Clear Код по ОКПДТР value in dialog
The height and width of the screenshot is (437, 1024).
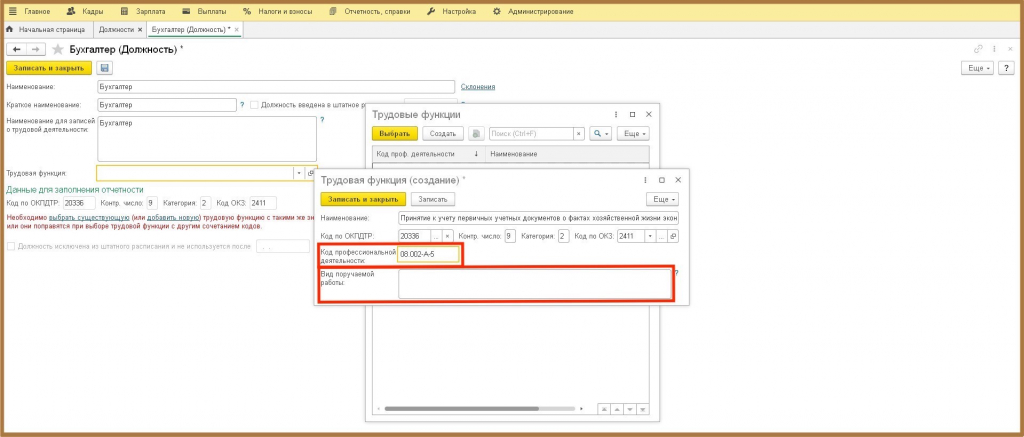(447, 236)
